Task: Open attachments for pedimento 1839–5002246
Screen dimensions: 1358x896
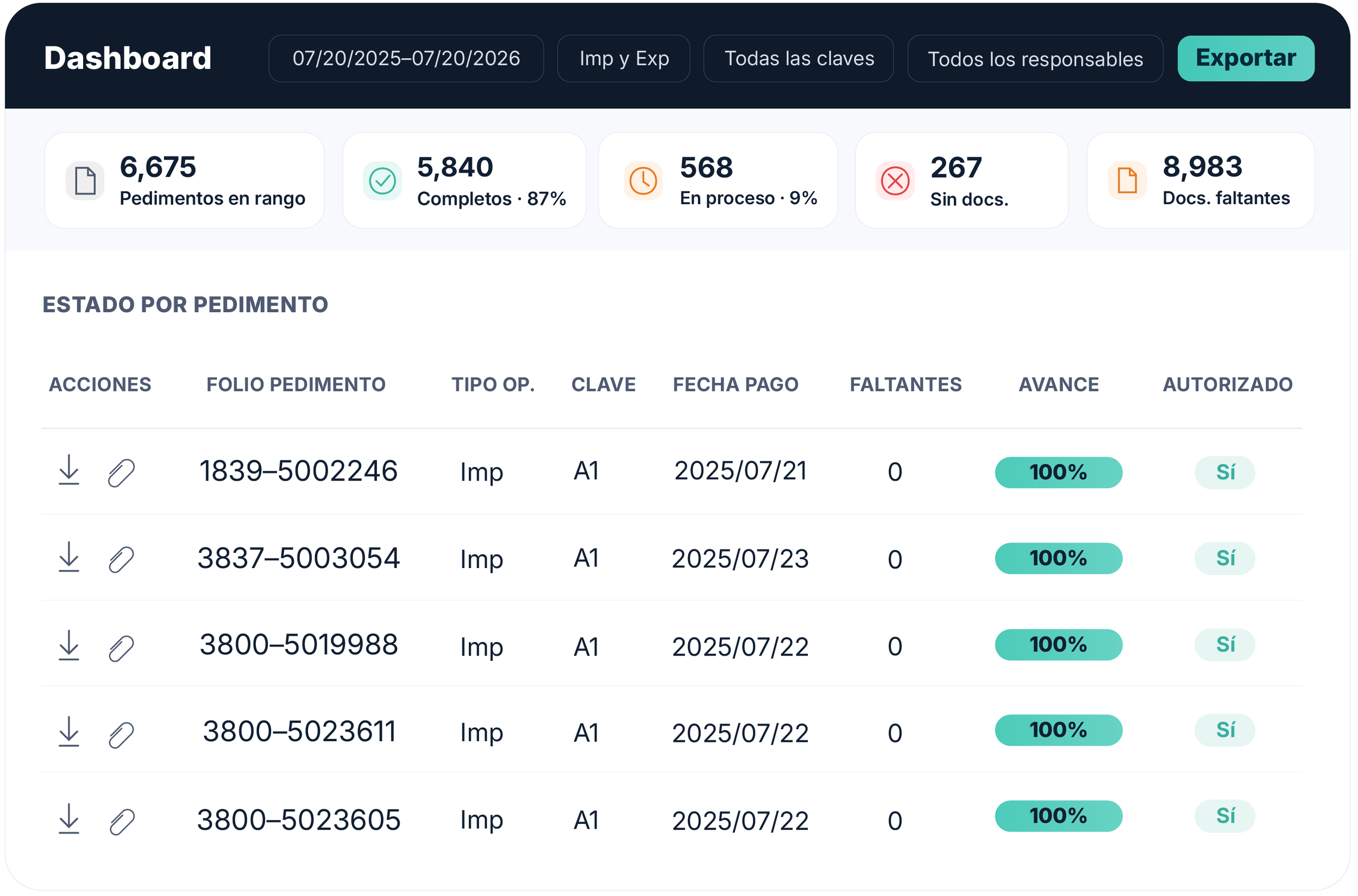Action: coord(121,474)
